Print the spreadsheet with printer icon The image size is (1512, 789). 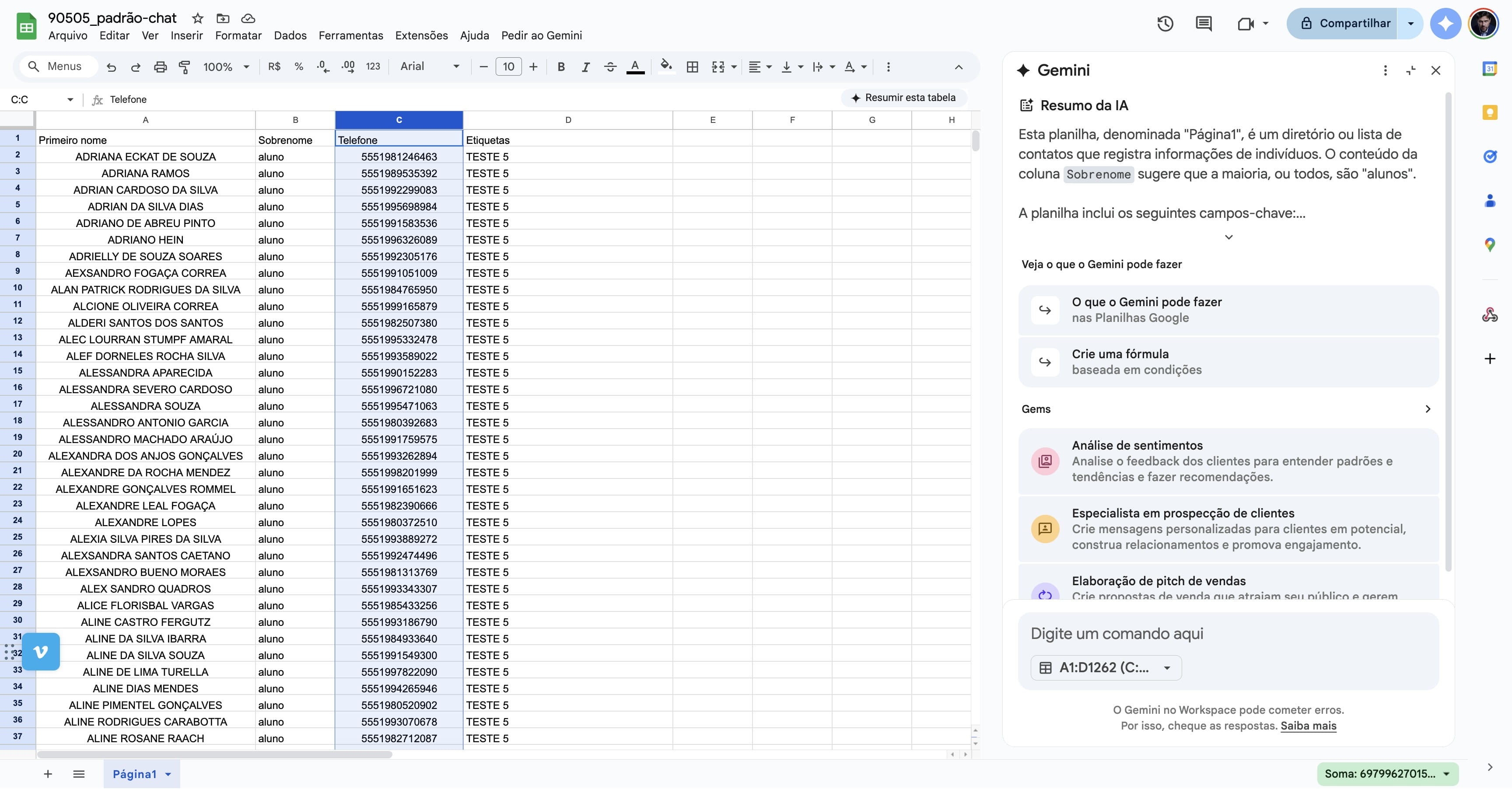pos(160,67)
